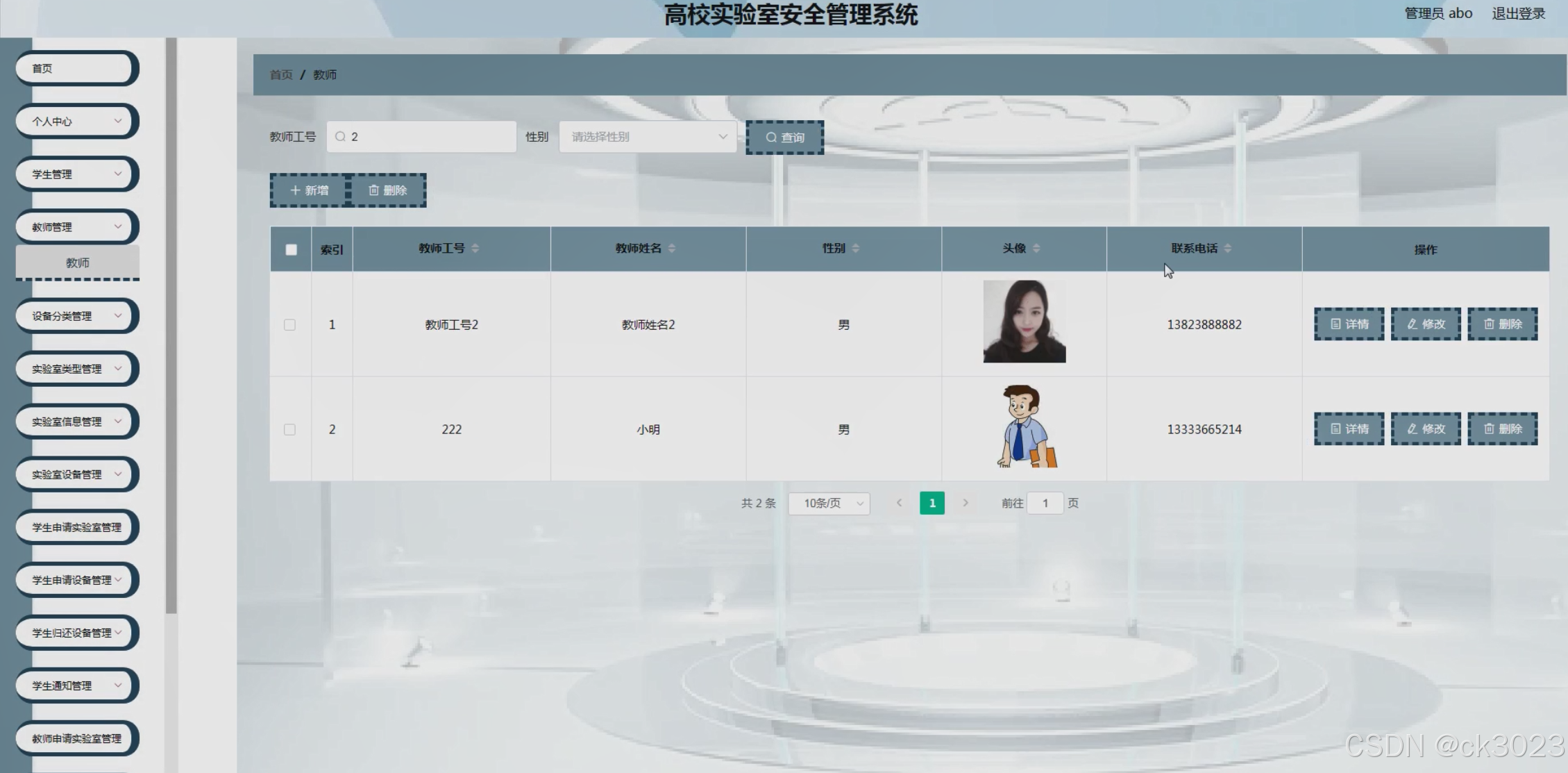1568x773 pixels.
Task: Sort by 联系电话 column sort icon
Action: [x=1227, y=248]
